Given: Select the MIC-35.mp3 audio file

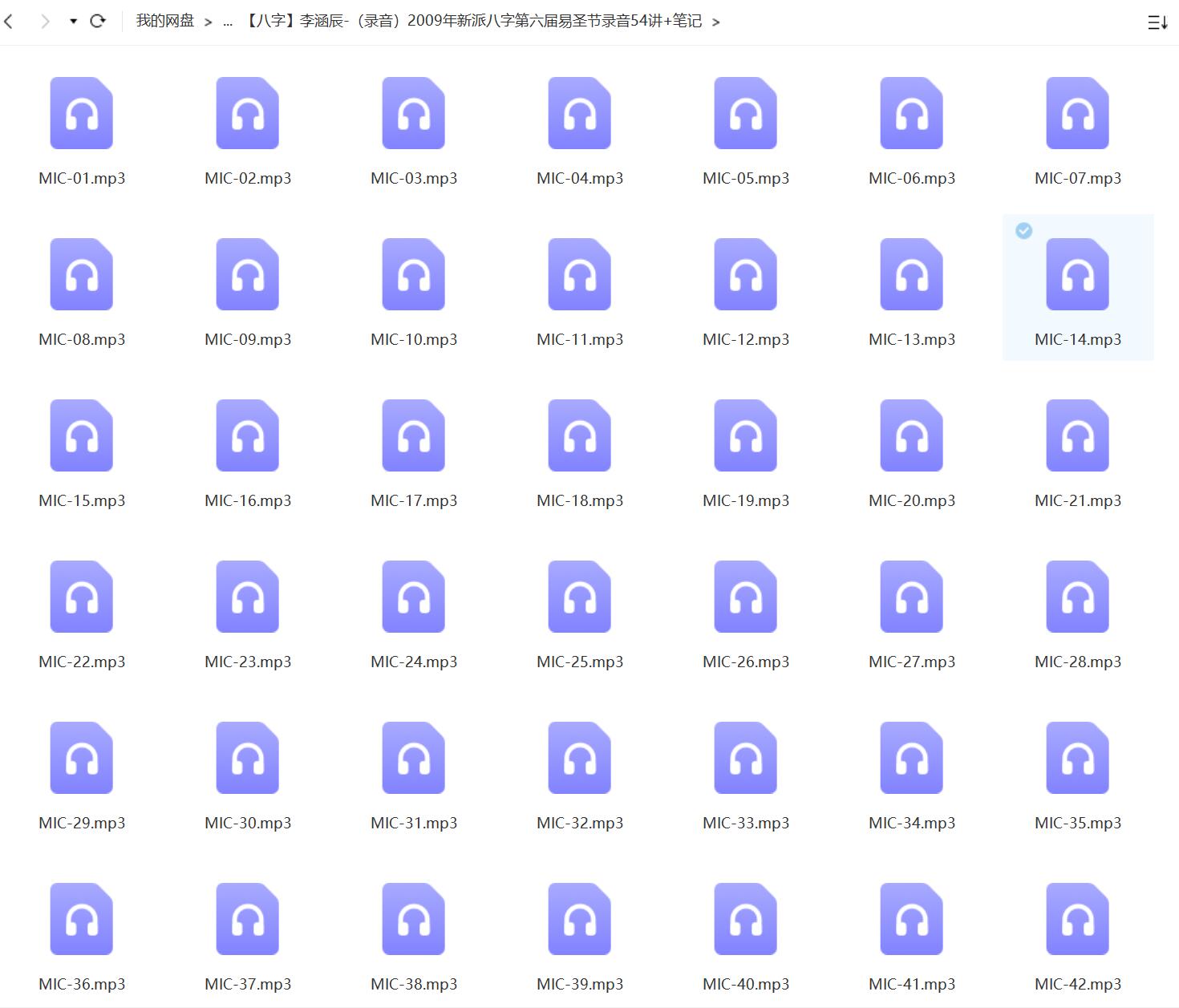Looking at the screenshot, I should 1077,759.
